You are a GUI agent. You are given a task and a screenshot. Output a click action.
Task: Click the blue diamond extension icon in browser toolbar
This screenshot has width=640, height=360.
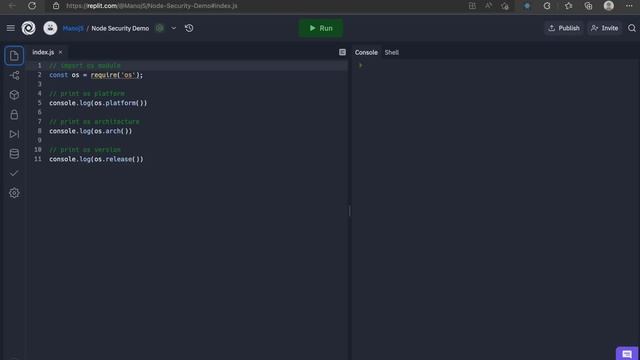pyautogui.click(x=527, y=6)
